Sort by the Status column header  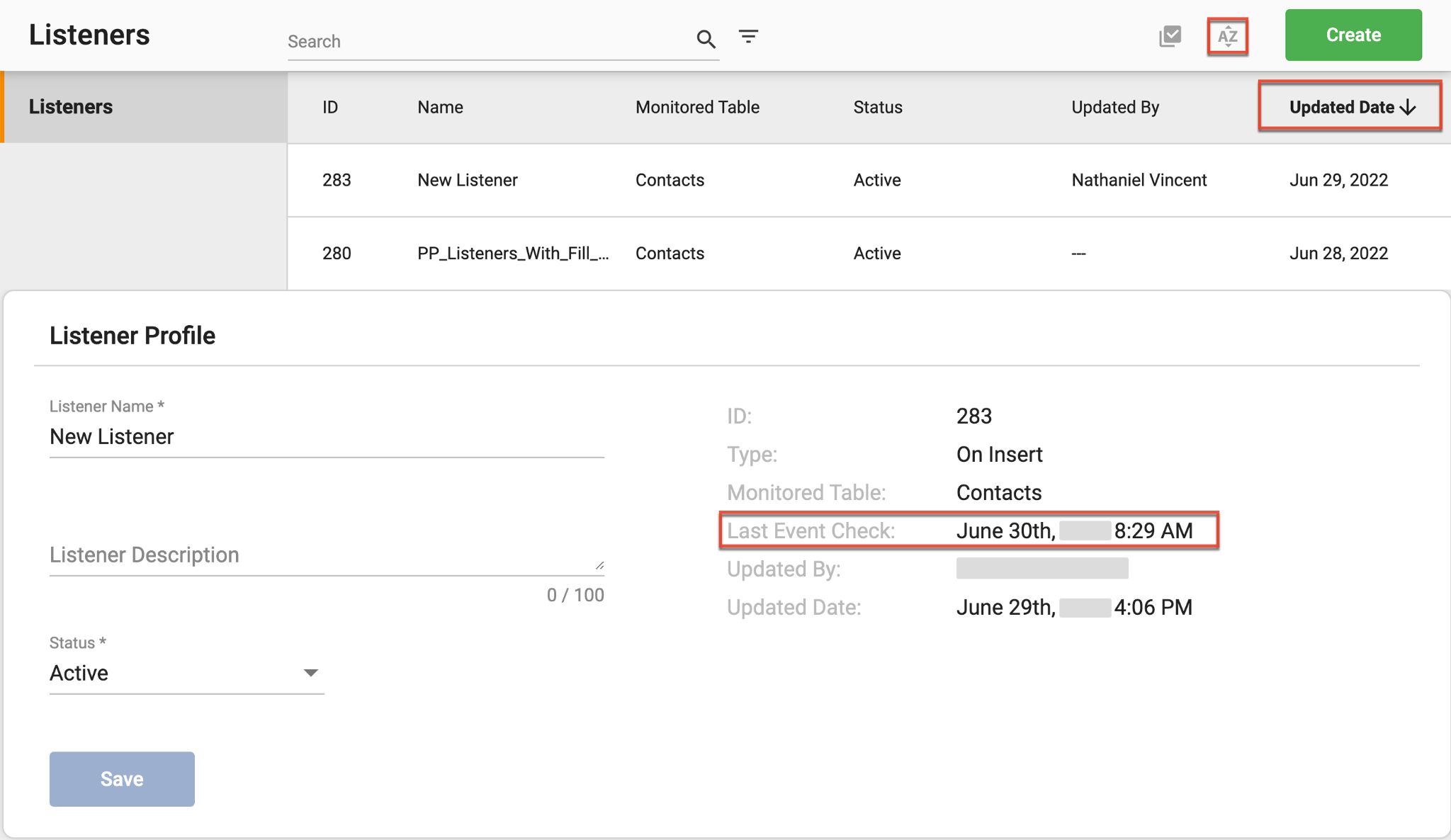click(878, 107)
